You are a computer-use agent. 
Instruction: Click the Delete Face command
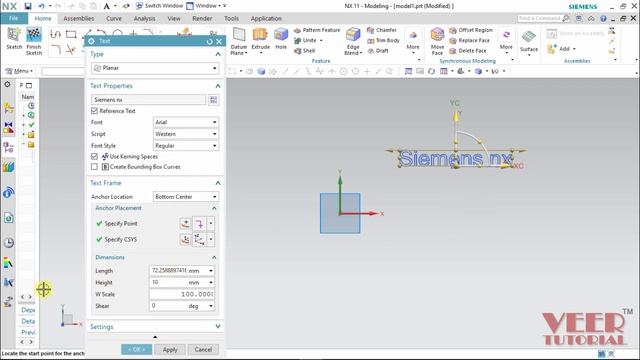(468, 51)
